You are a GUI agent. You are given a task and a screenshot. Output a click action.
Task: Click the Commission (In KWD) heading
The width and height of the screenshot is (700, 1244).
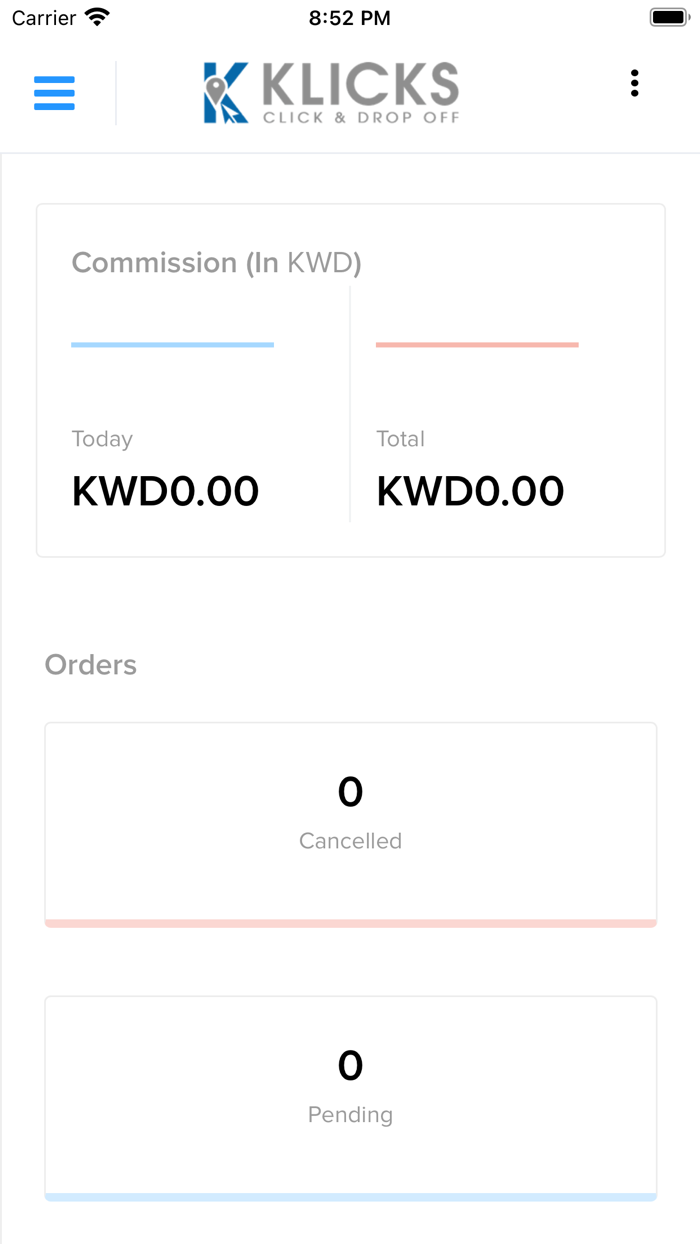tap(216, 262)
